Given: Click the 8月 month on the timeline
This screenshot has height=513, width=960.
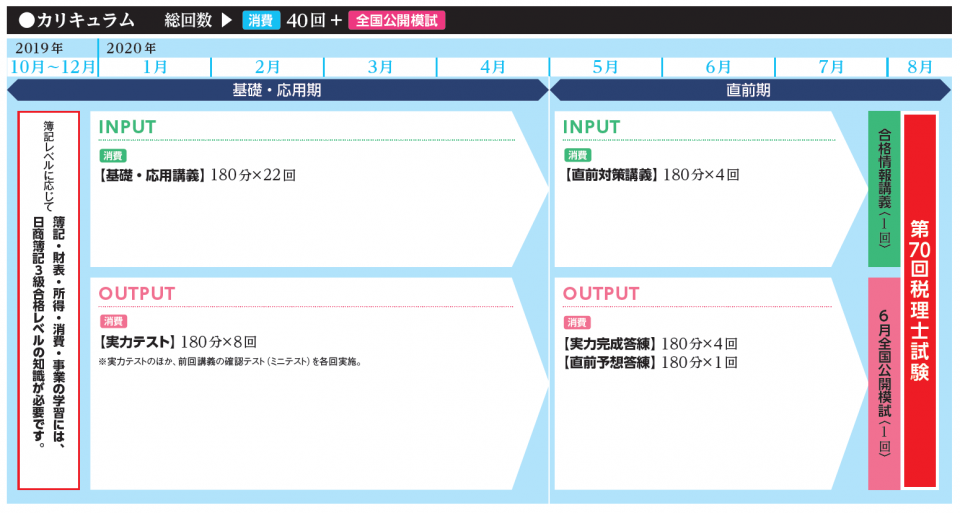Looking at the screenshot, I should [921, 67].
